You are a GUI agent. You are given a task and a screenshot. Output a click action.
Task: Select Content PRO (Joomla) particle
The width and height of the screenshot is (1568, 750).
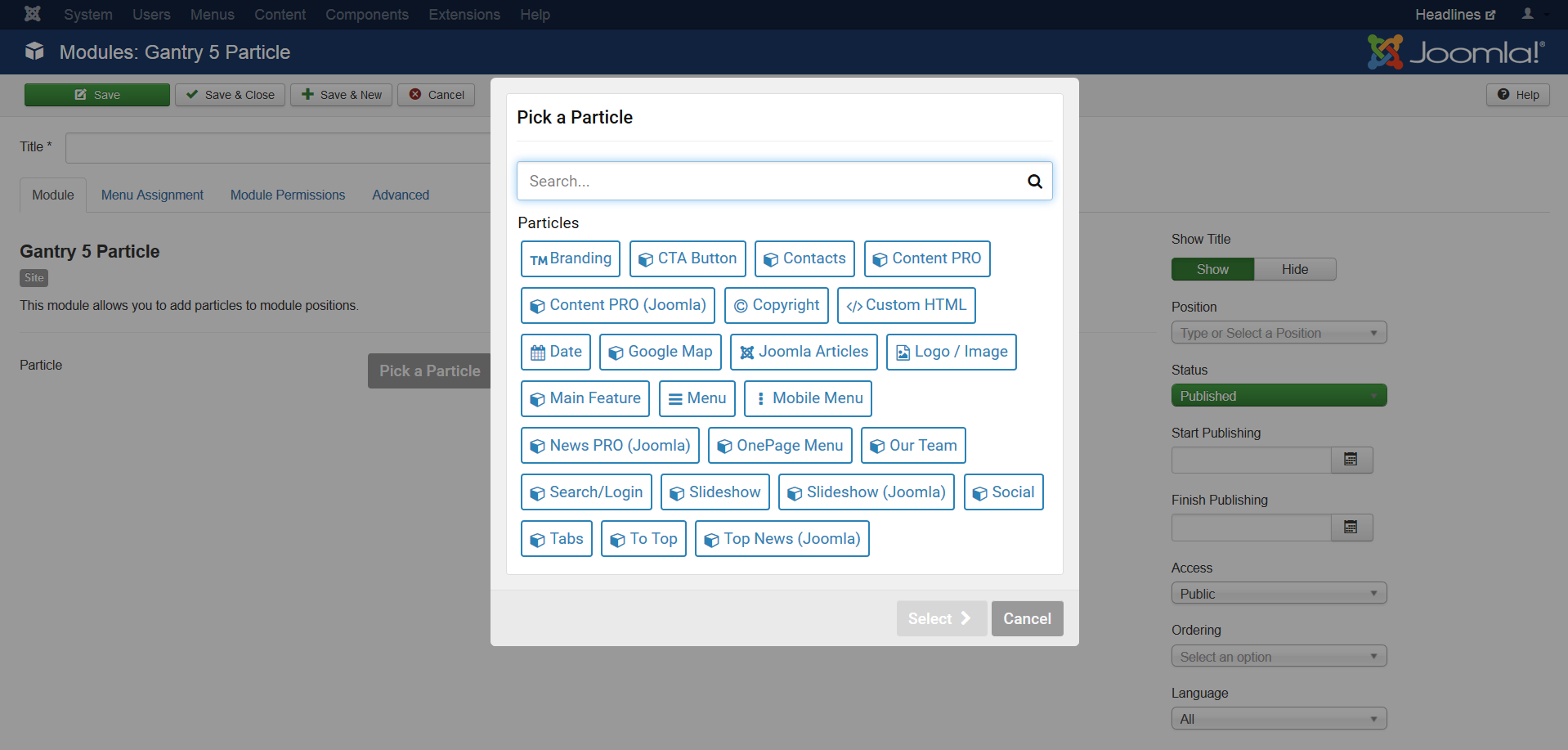(x=618, y=305)
